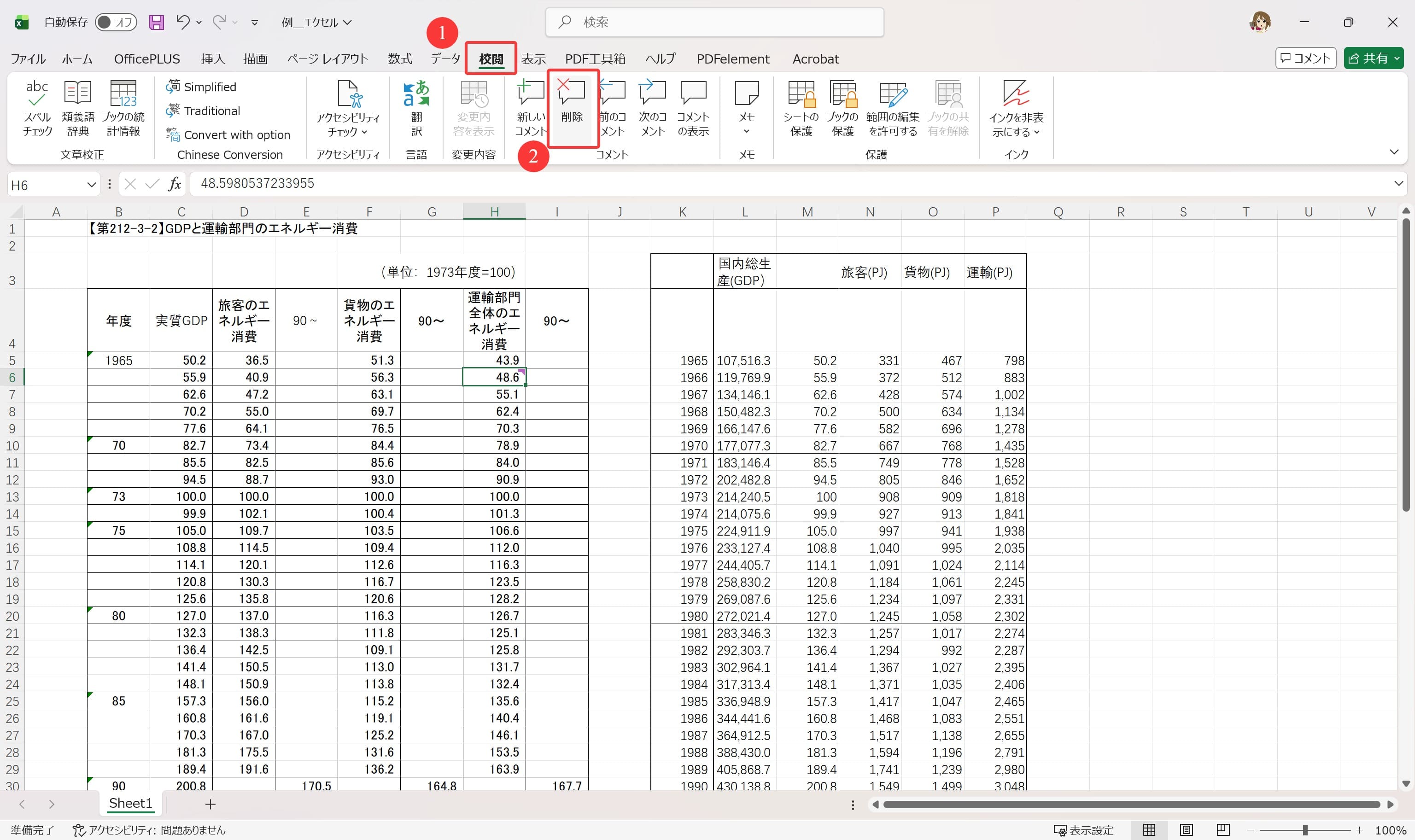Jump to next comment with 次のコメント

pos(652,108)
